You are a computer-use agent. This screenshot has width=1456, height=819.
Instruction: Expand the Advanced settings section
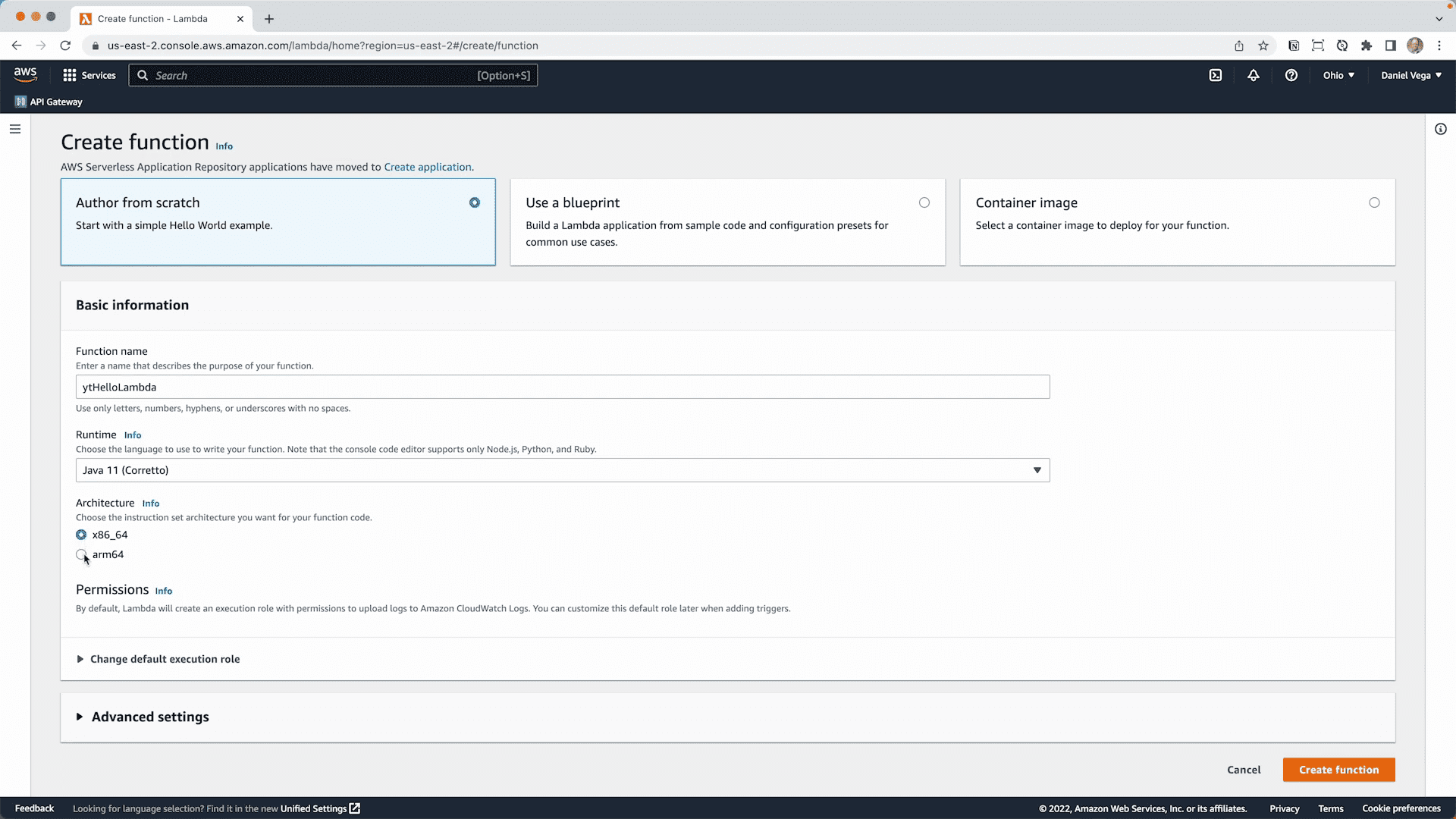pyautogui.click(x=149, y=717)
